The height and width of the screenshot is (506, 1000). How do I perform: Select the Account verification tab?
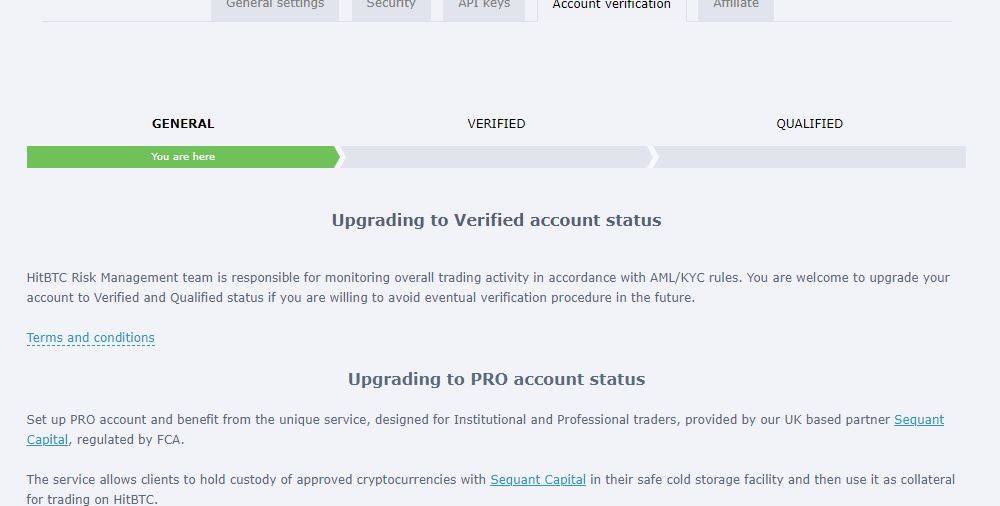(x=611, y=6)
